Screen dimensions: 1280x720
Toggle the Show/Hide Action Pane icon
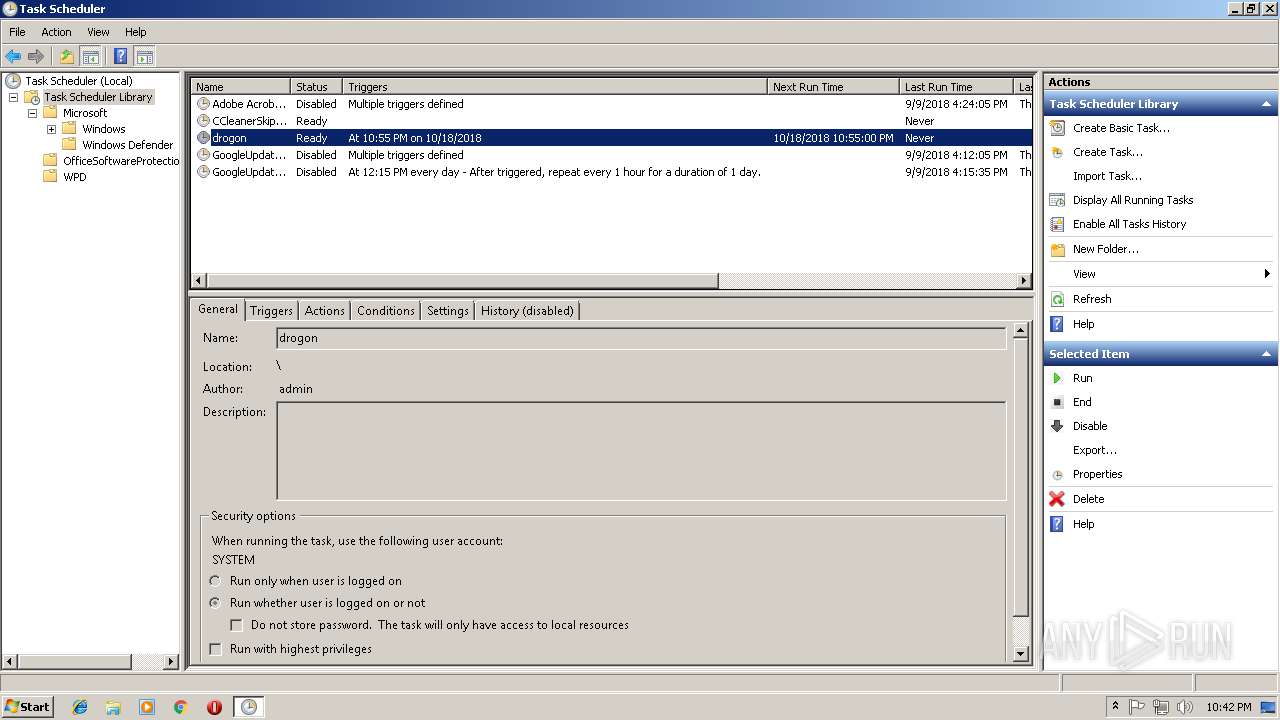pyautogui.click(x=144, y=57)
